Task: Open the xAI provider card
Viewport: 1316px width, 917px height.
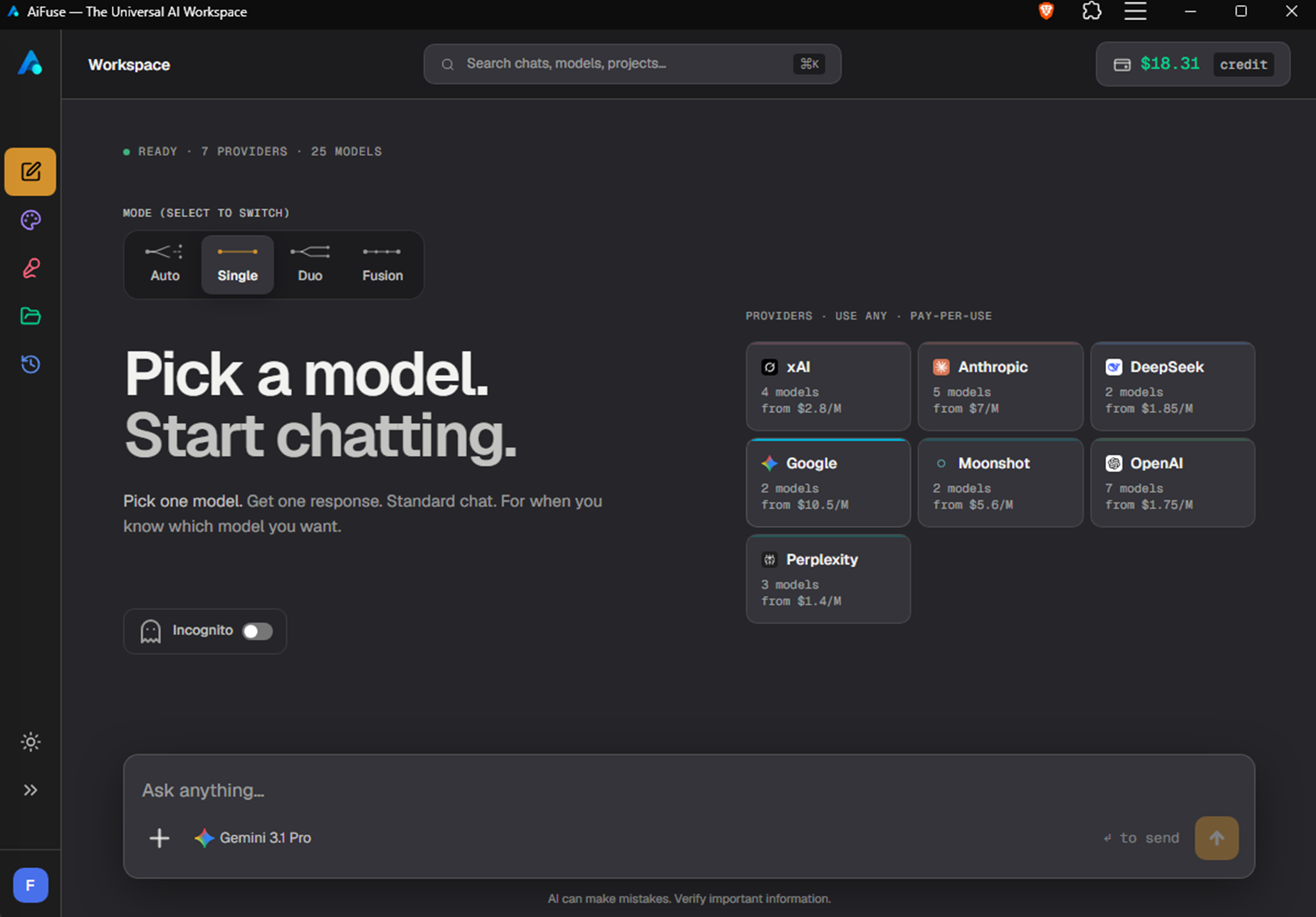Action: click(x=828, y=387)
